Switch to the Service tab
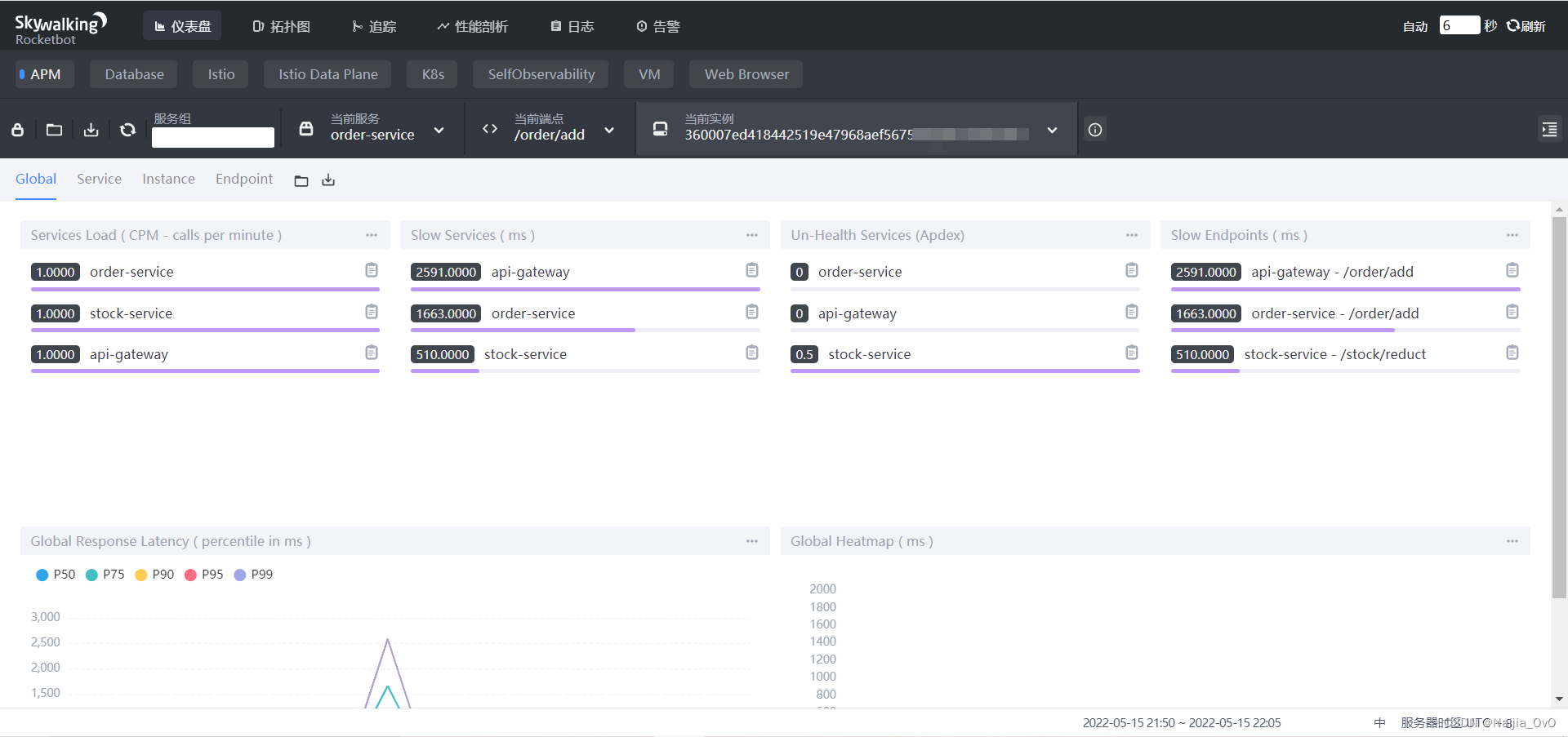Screen dimensions: 1568x737 (x=99, y=179)
